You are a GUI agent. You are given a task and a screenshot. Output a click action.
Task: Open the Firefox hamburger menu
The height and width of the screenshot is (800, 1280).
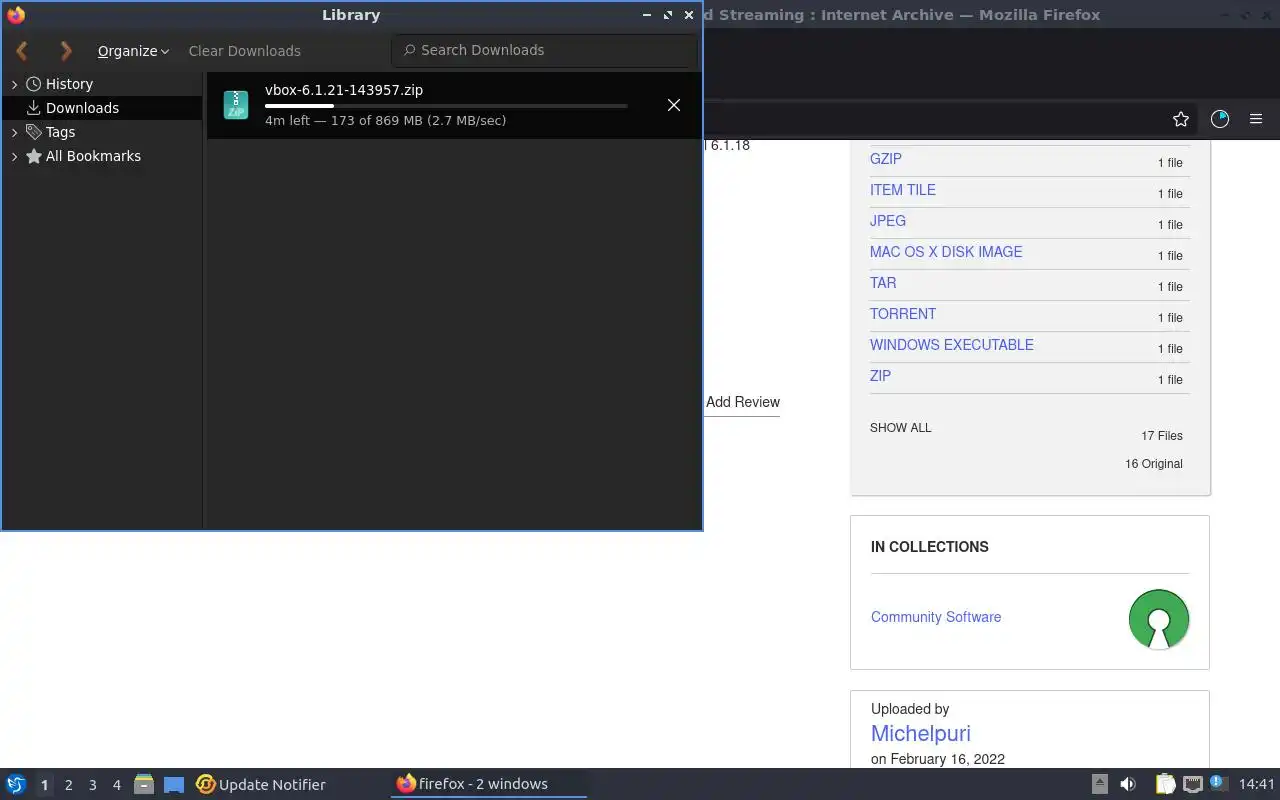[1256, 119]
